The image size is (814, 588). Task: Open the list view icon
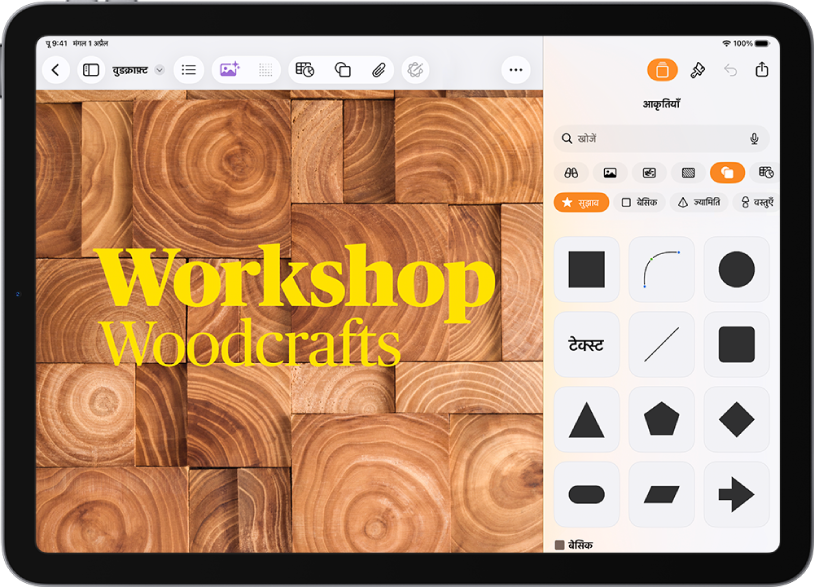click(188, 70)
